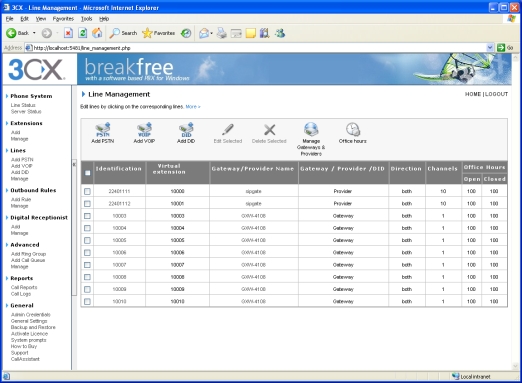Image resolution: width=522 pixels, height=383 pixels.
Task: Click the Add PSTN toolbar icon
Action: click(103, 130)
